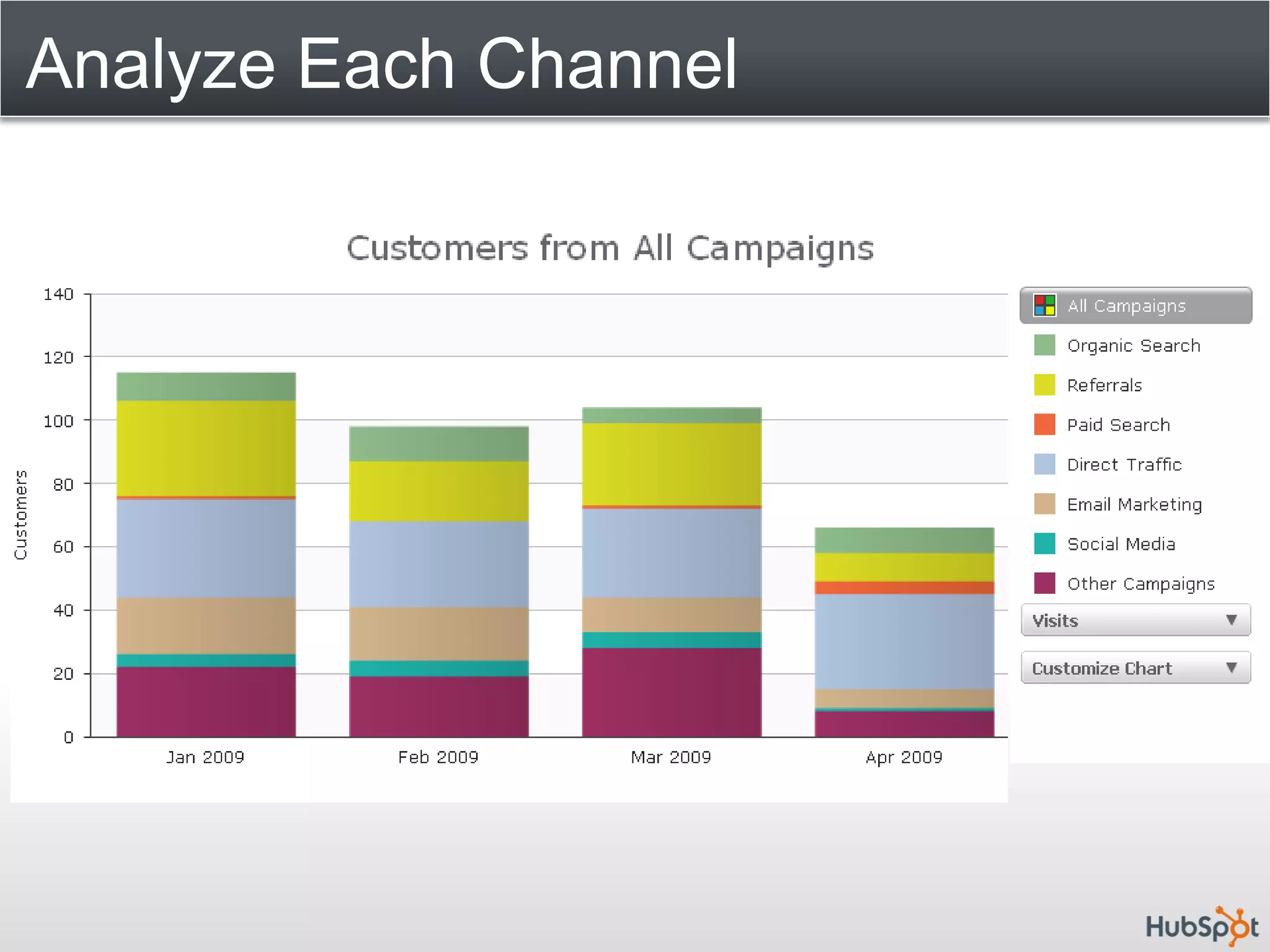Click the Jan 2009 axis label
This screenshot has height=952, width=1270.
tap(205, 757)
